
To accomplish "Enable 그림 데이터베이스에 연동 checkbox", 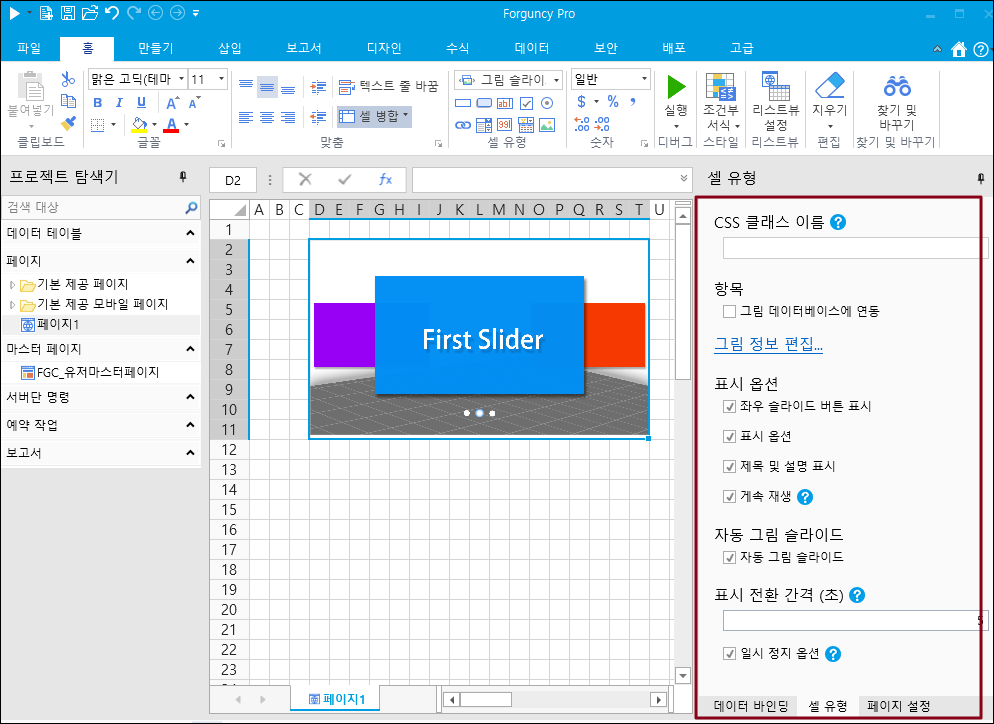I will click(x=730, y=311).
